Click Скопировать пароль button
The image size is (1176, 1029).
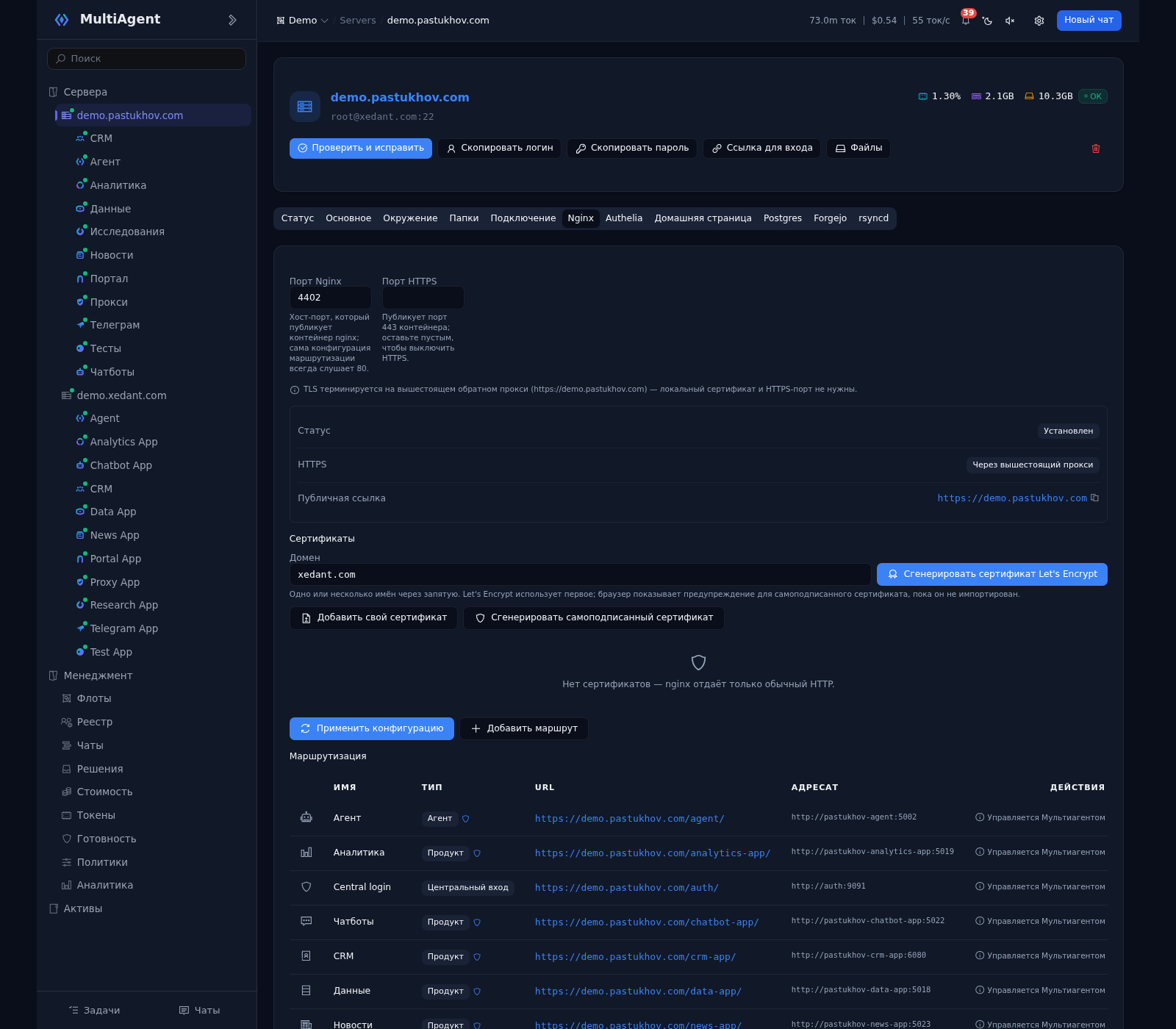click(x=632, y=148)
